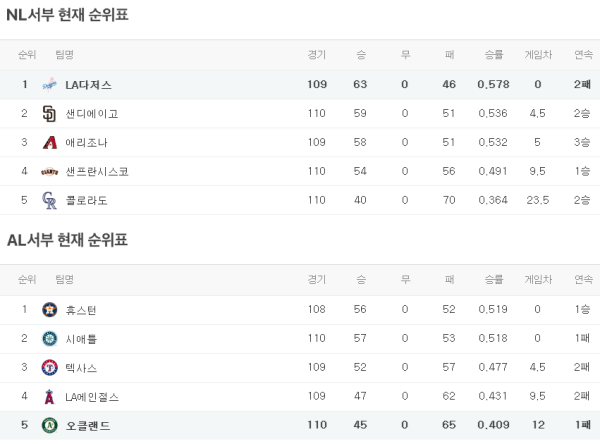Click the 게임차 header in AL table
Image resolution: width=600 pixels, height=444 pixels.
click(x=537, y=279)
